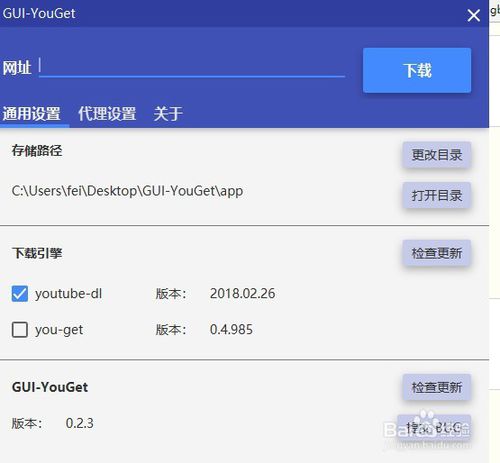Image resolution: width=500 pixels, height=463 pixels.
Task: Close the GUI-YouGet window
Action: click(474, 15)
